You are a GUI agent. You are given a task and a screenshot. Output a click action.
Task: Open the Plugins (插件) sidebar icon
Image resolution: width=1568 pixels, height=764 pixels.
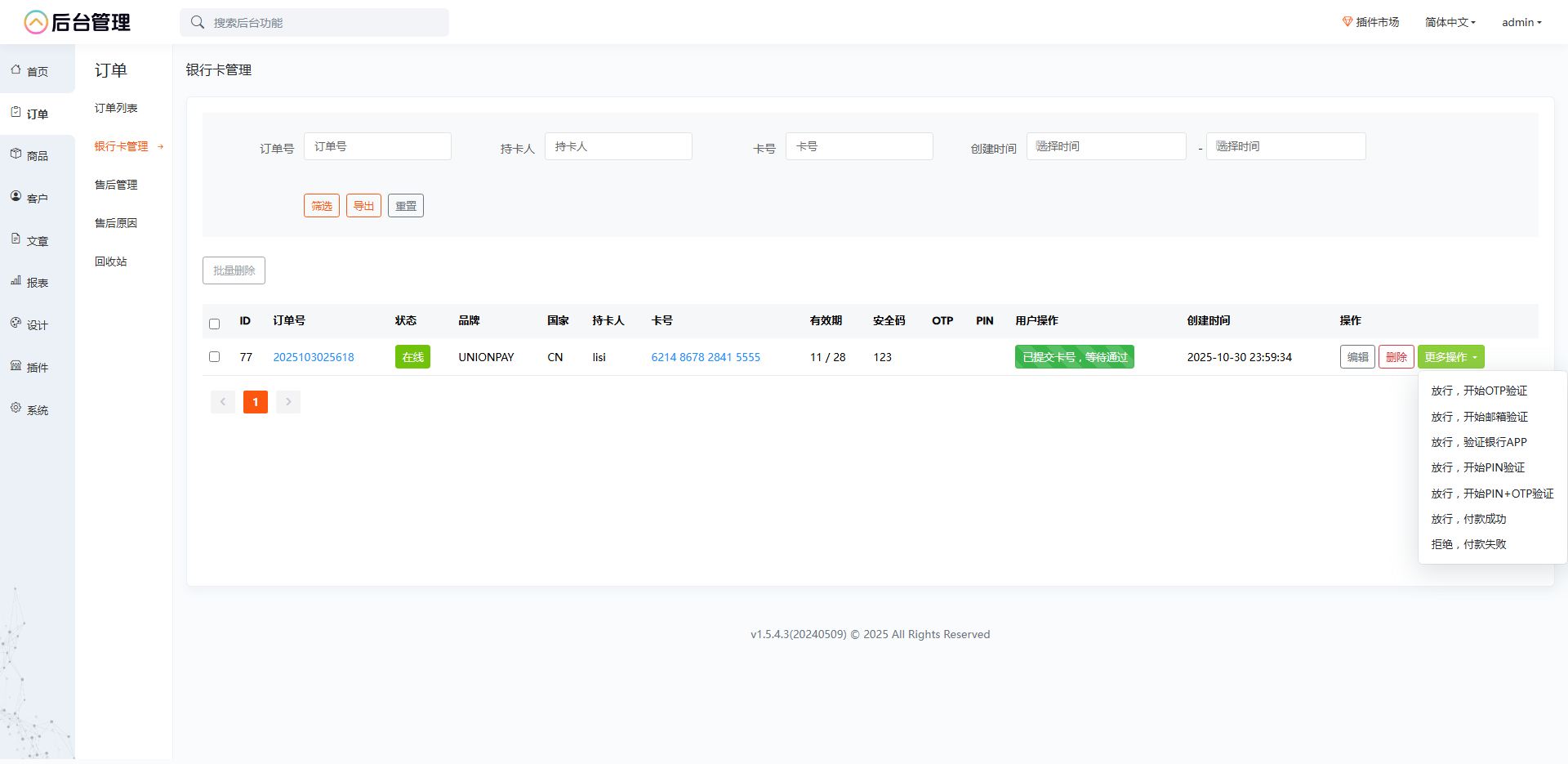pyautogui.click(x=16, y=366)
